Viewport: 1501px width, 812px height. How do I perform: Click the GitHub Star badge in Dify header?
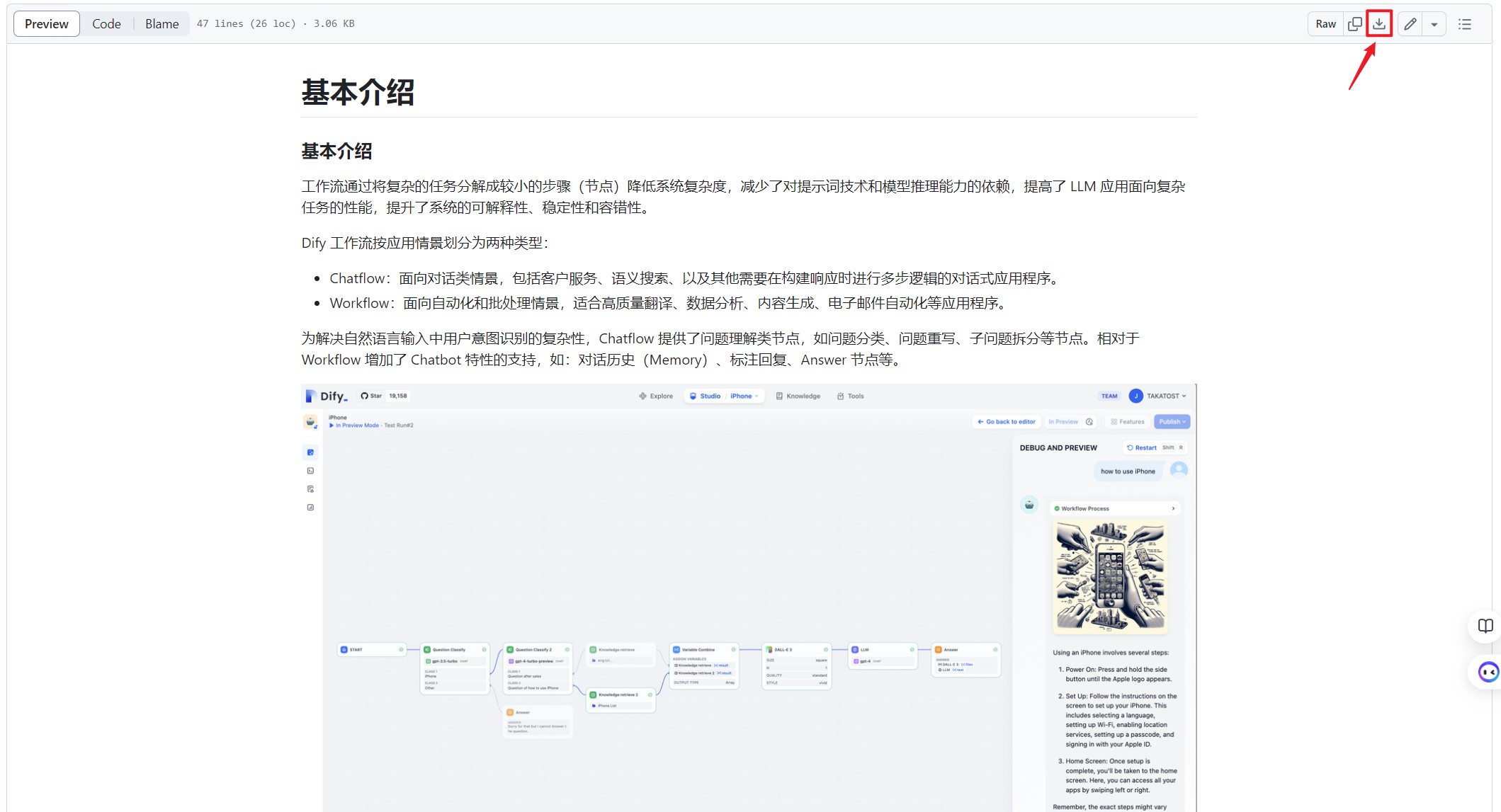(x=384, y=396)
